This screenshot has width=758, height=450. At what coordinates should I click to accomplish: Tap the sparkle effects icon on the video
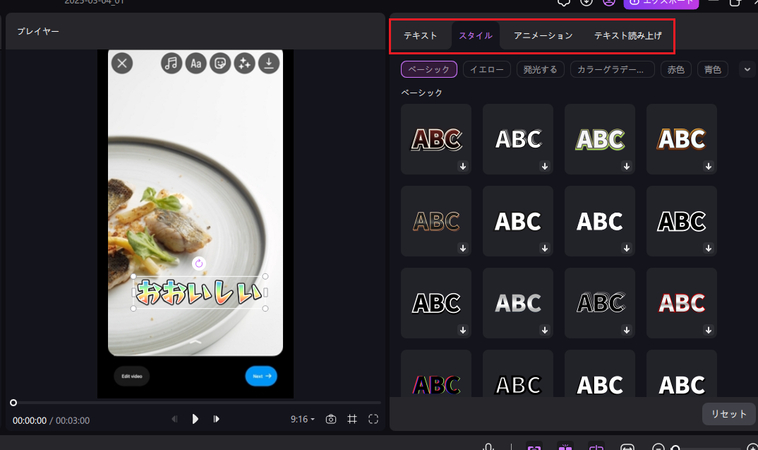[245, 63]
